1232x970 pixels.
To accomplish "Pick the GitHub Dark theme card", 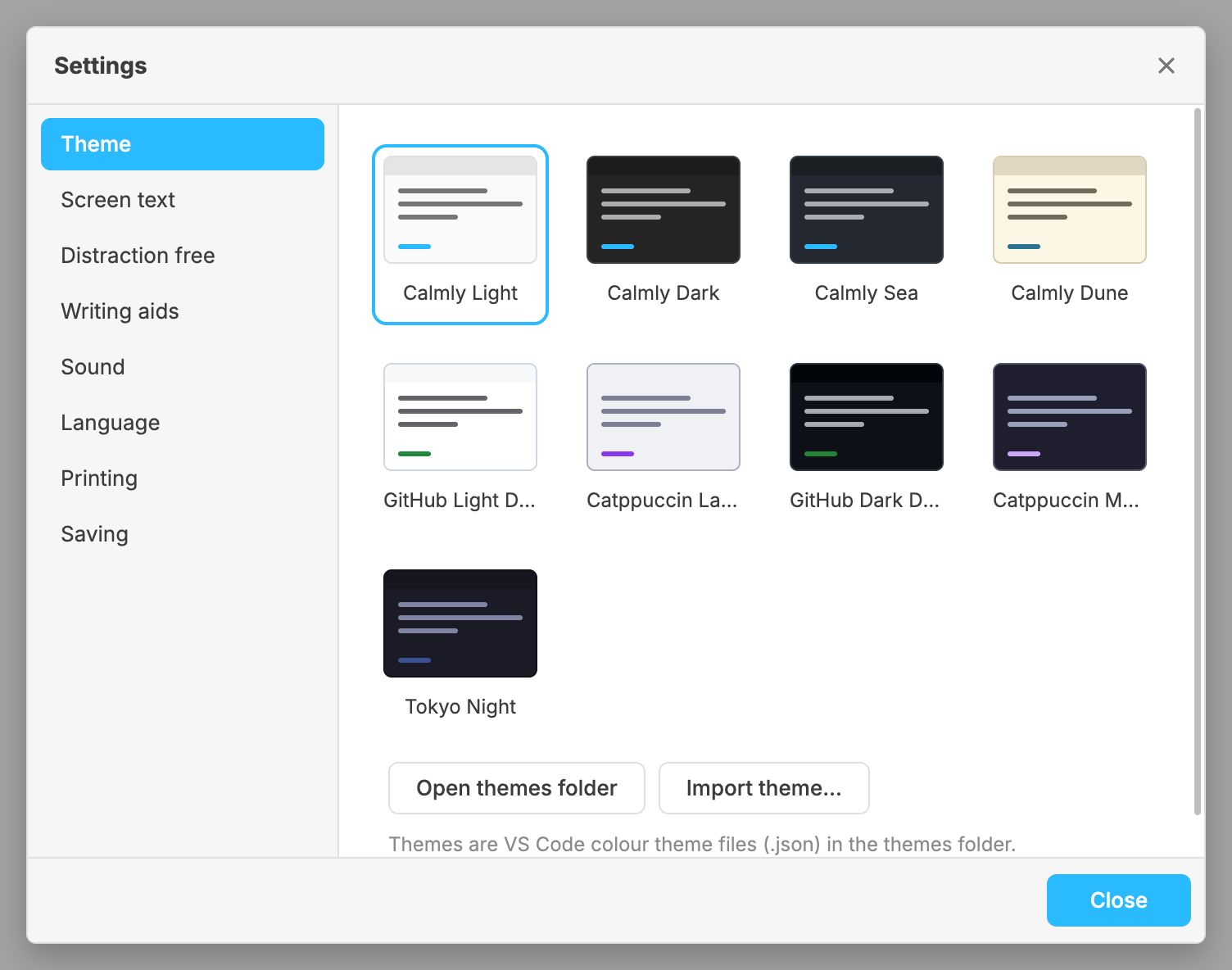I will [867, 442].
